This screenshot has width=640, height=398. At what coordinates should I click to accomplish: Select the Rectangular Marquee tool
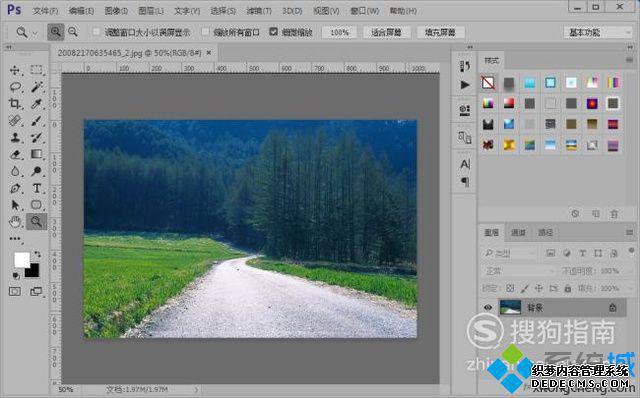[x=36, y=70]
